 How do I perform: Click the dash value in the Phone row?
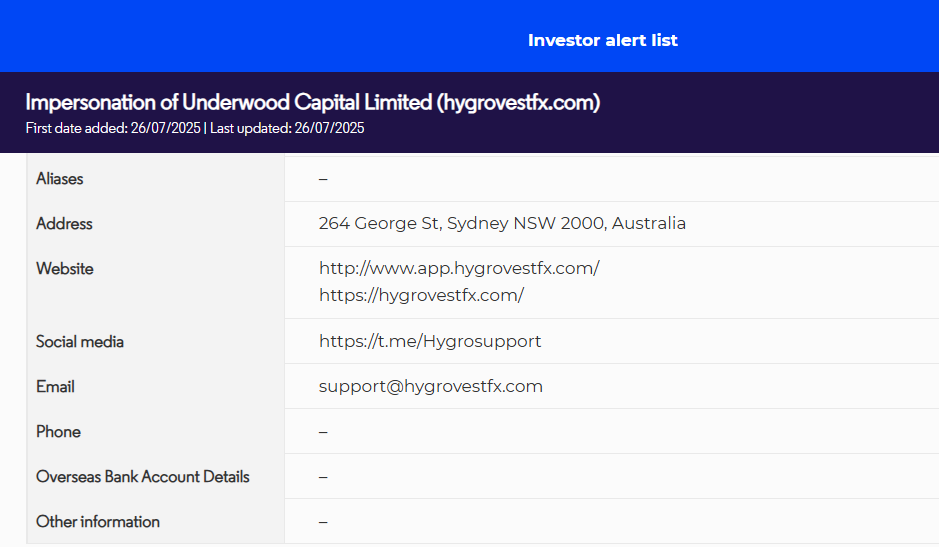pos(323,432)
